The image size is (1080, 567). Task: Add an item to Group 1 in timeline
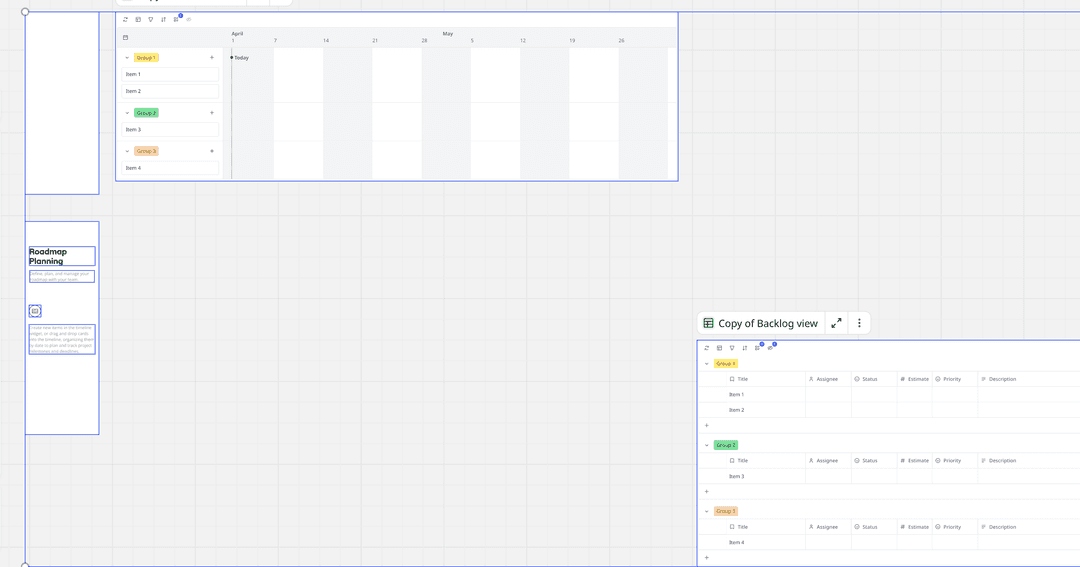(x=212, y=58)
